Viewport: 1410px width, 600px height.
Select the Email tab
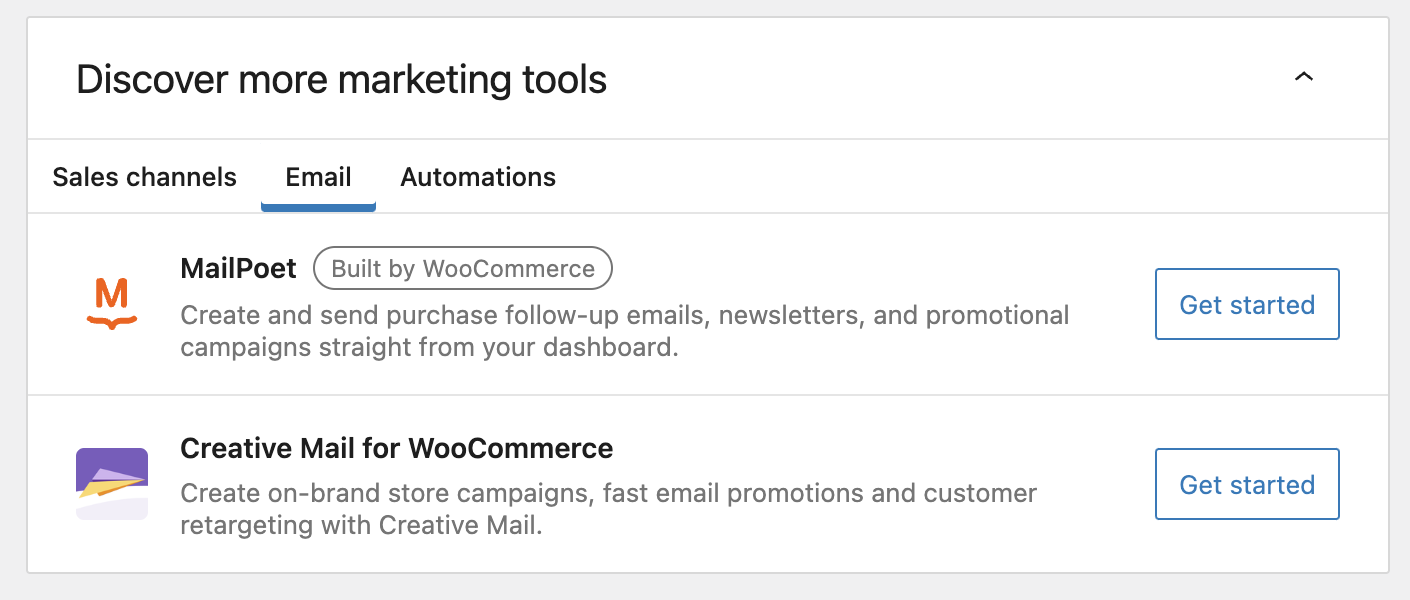[318, 177]
